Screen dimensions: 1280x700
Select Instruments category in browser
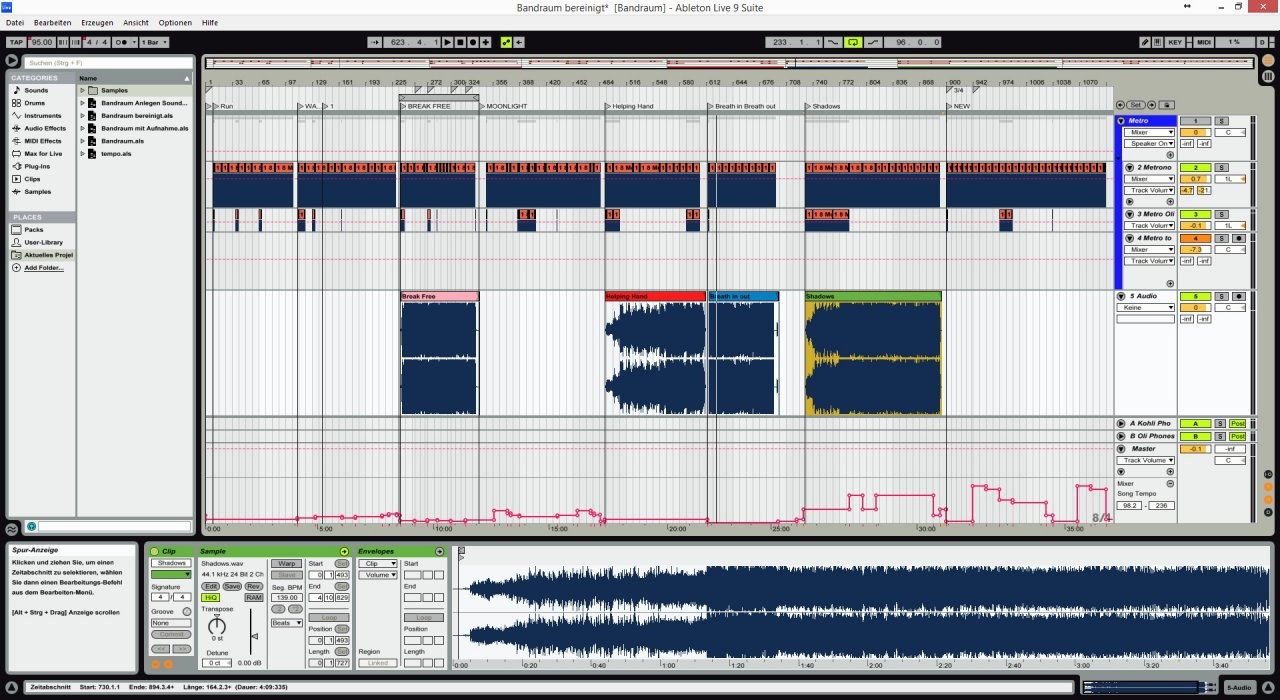(43, 116)
